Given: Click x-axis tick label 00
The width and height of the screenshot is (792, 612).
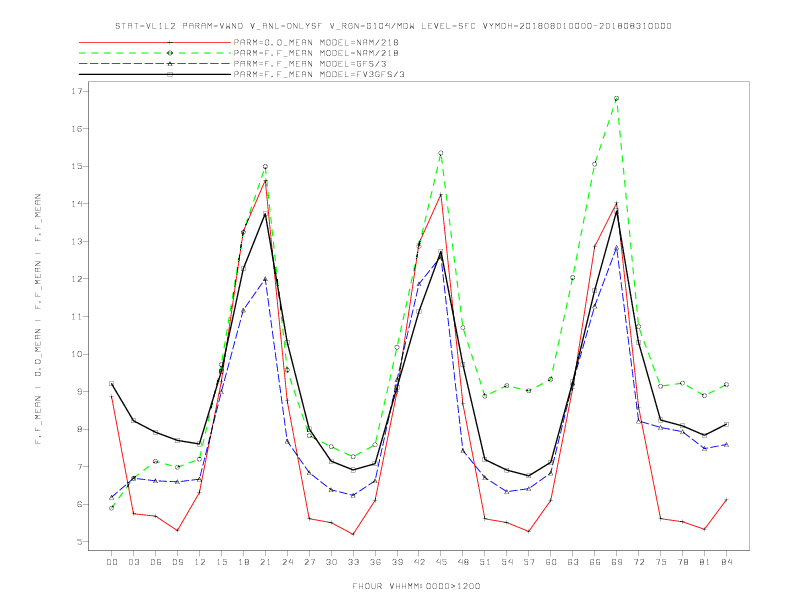Looking at the screenshot, I should click(112, 562).
